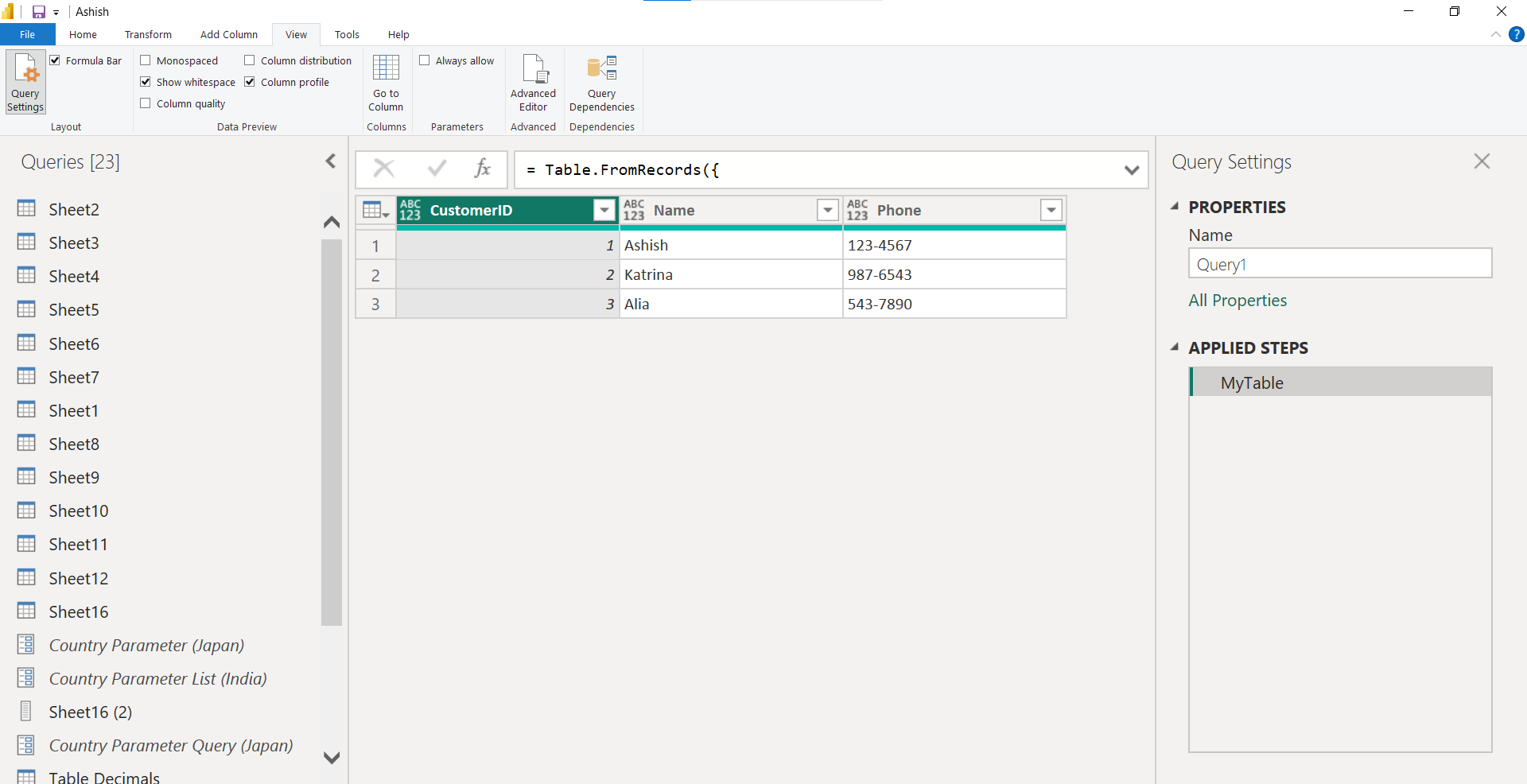Open the Query Dependencies view
Screen dimensions: 1527x784
pyautogui.click(x=601, y=82)
